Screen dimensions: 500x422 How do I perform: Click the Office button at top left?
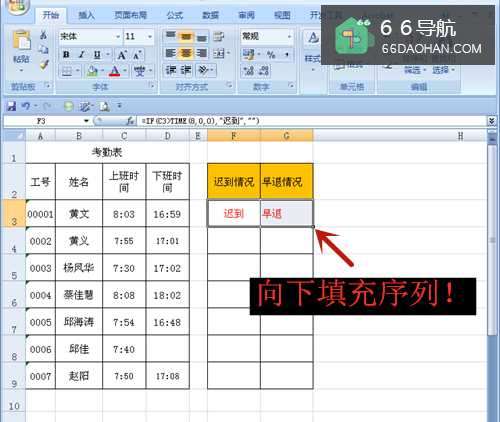17,6
